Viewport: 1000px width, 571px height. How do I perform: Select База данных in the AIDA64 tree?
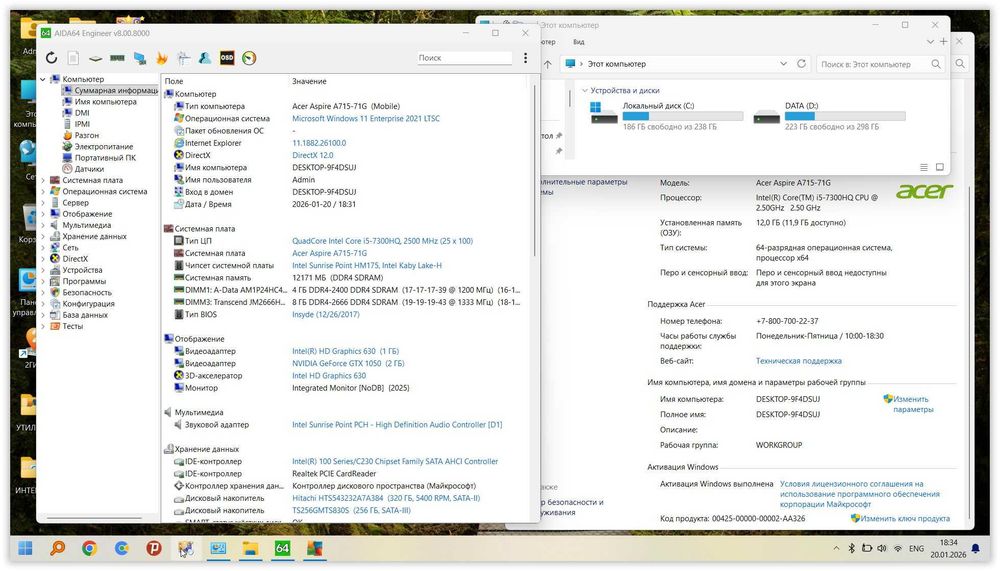coord(85,315)
